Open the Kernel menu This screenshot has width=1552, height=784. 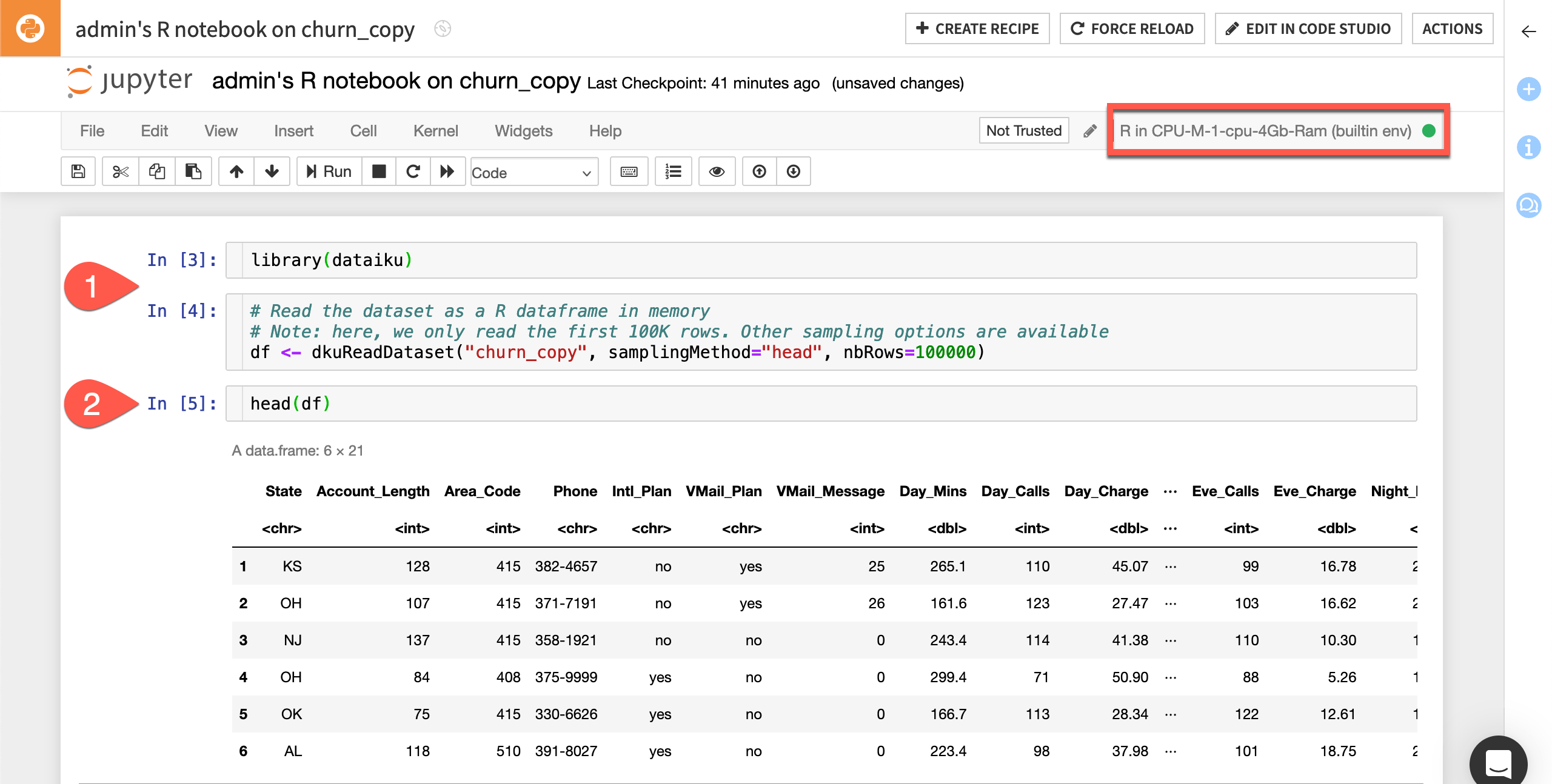[x=435, y=130]
